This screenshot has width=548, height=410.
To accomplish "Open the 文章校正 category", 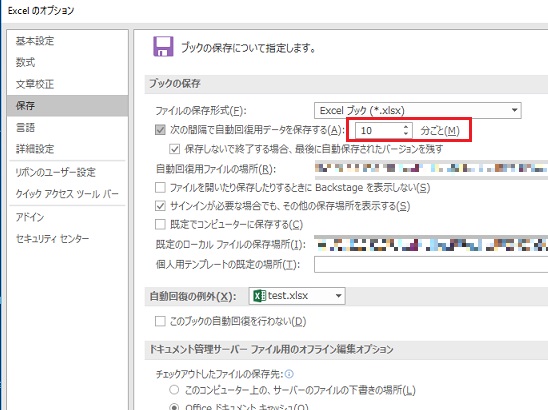I will click(35, 84).
